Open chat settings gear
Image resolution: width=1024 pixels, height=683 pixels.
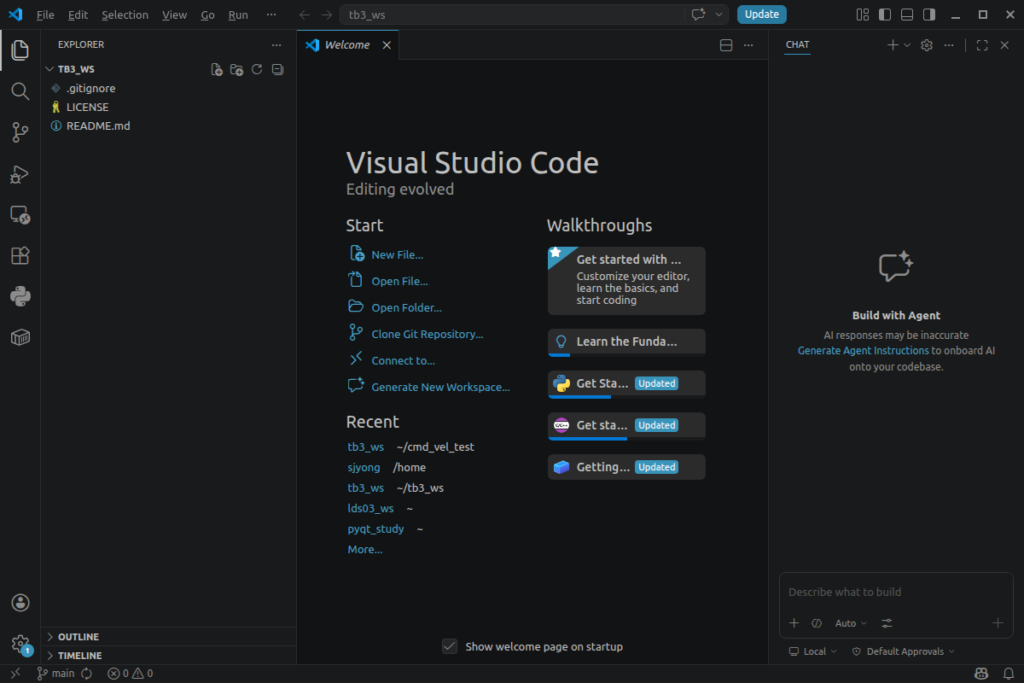click(x=926, y=45)
